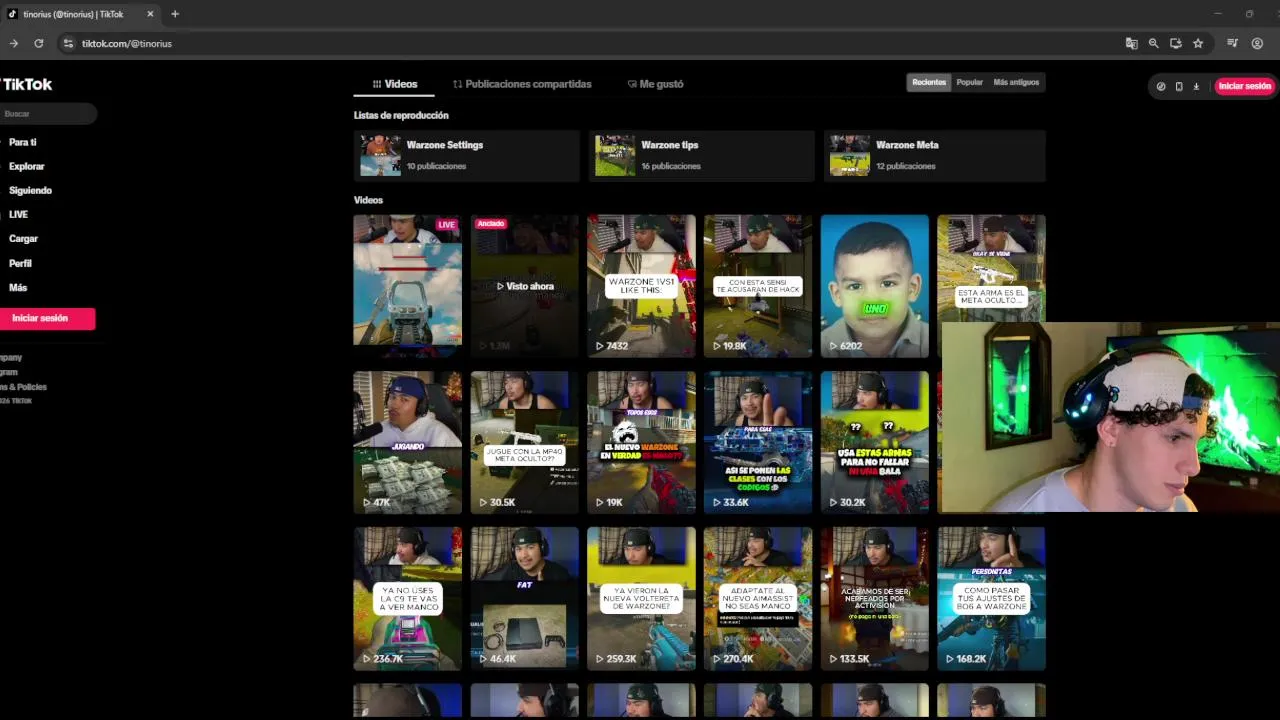Open the Warzone Meta playlist
Viewport: 1280px width, 720px height.
coord(935,155)
